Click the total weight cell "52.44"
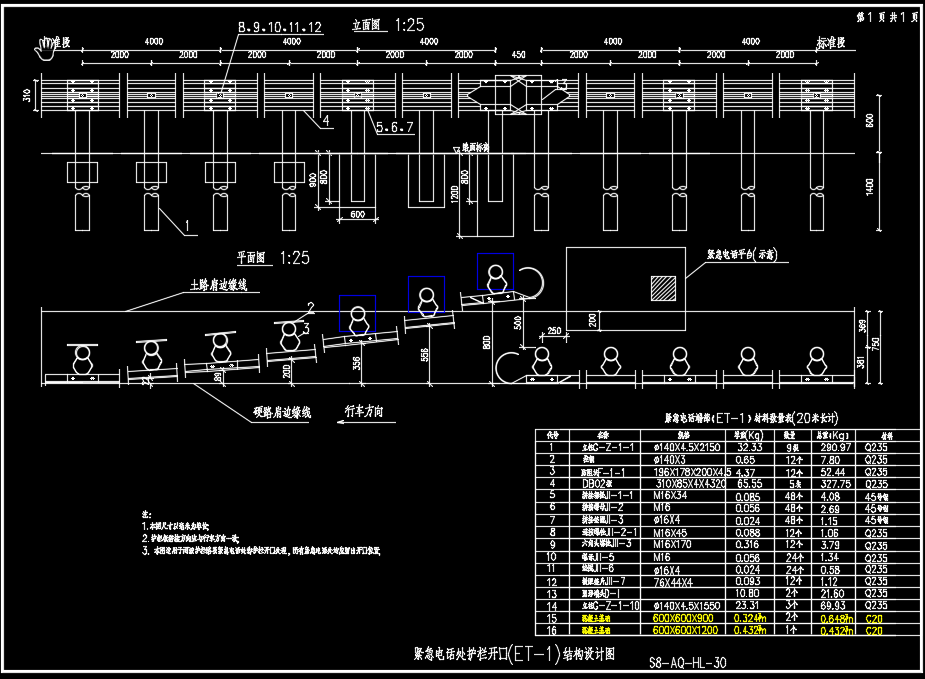 pos(832,472)
